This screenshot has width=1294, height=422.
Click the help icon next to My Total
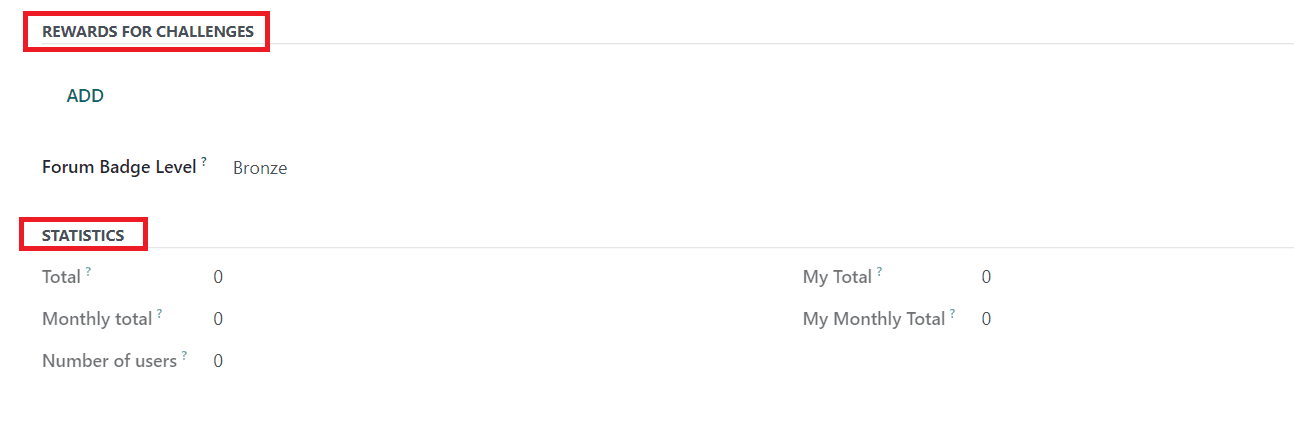point(879,271)
